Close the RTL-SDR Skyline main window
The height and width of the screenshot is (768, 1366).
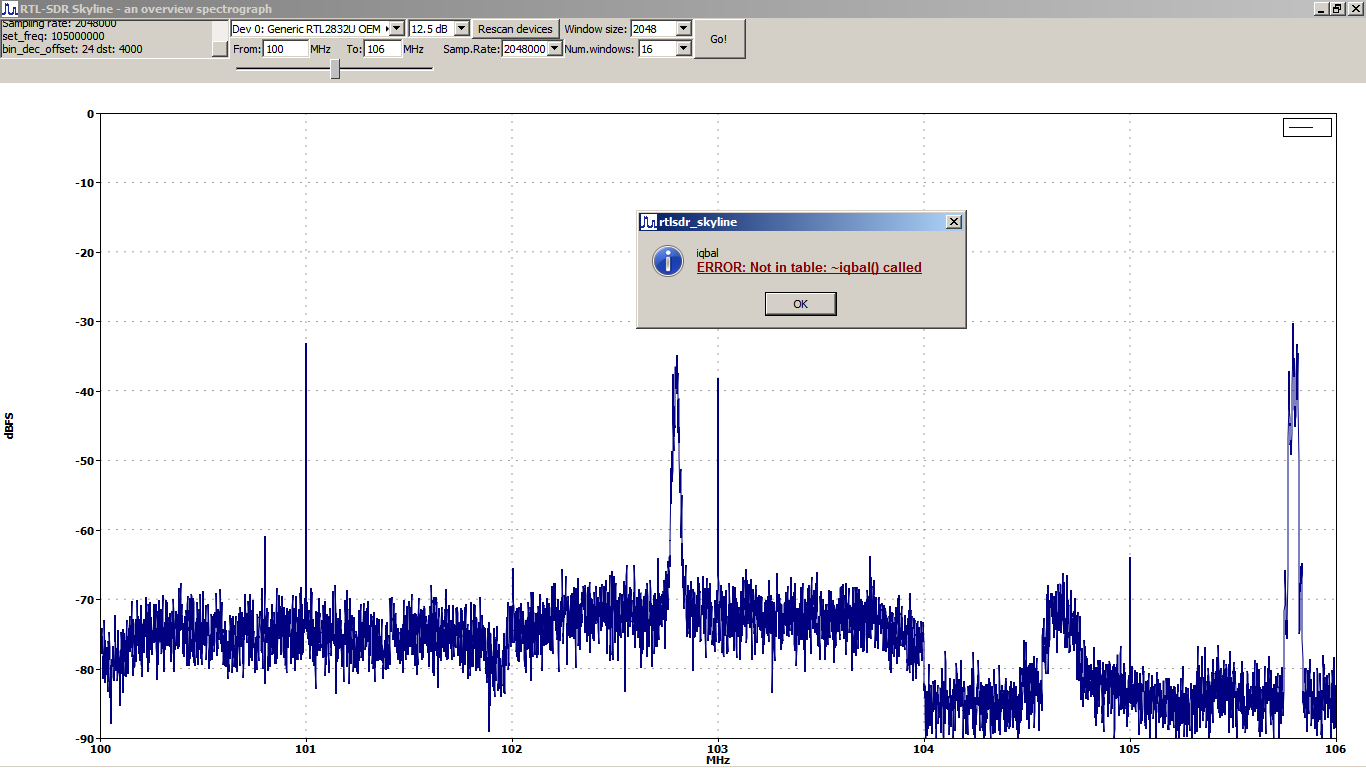point(1354,8)
